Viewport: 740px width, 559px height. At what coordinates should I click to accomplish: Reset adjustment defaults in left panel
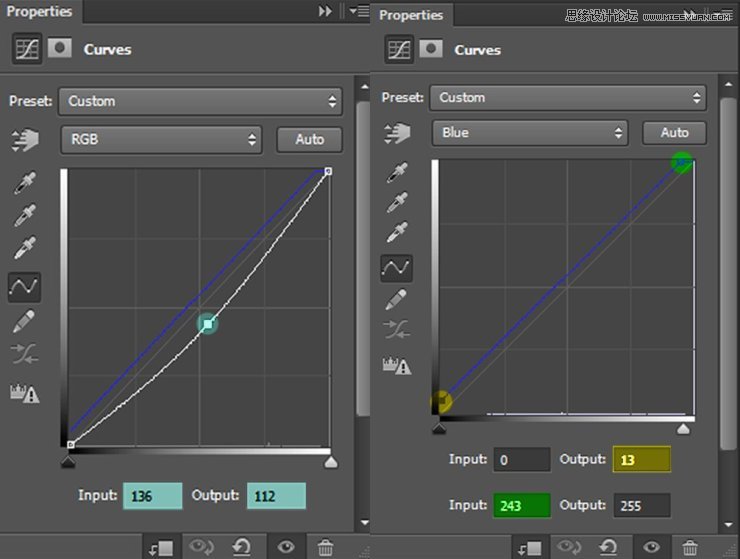tap(242, 547)
